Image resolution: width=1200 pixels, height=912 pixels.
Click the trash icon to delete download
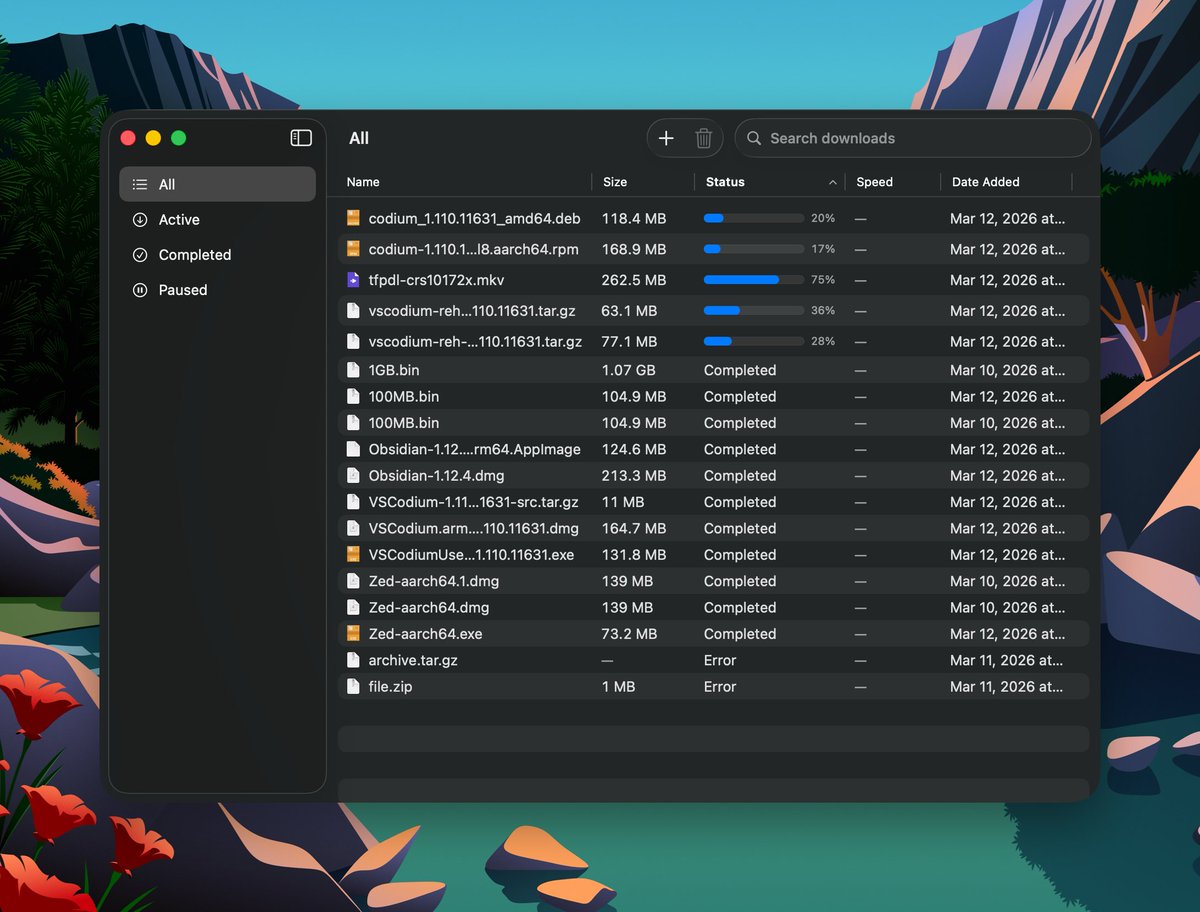tap(704, 138)
